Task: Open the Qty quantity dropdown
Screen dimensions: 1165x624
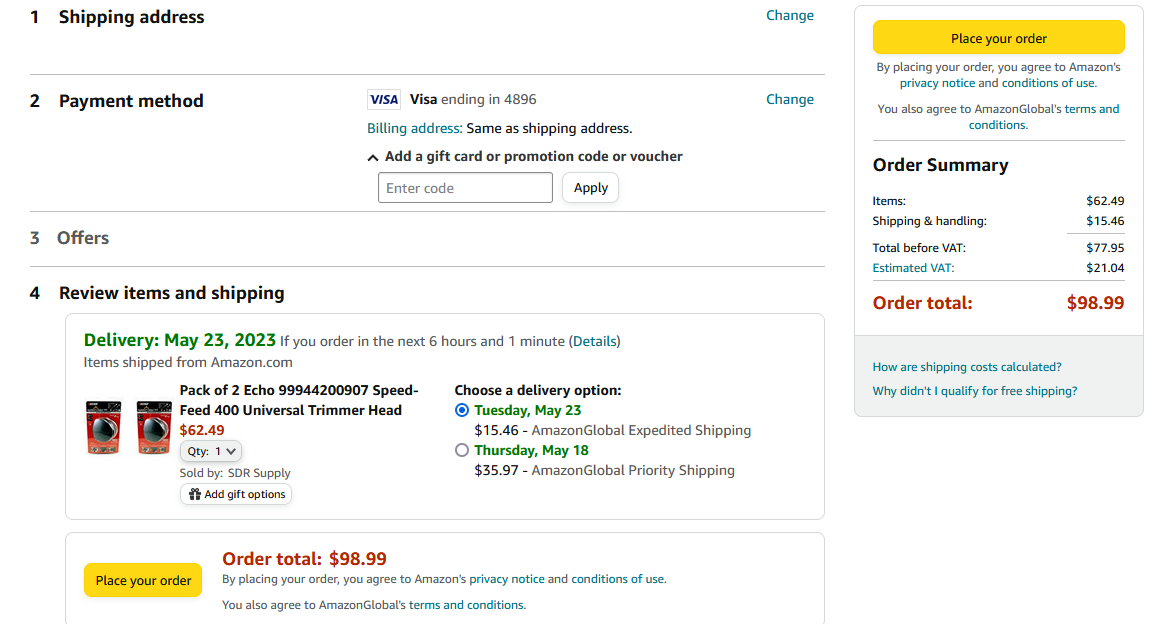Action: [x=211, y=451]
